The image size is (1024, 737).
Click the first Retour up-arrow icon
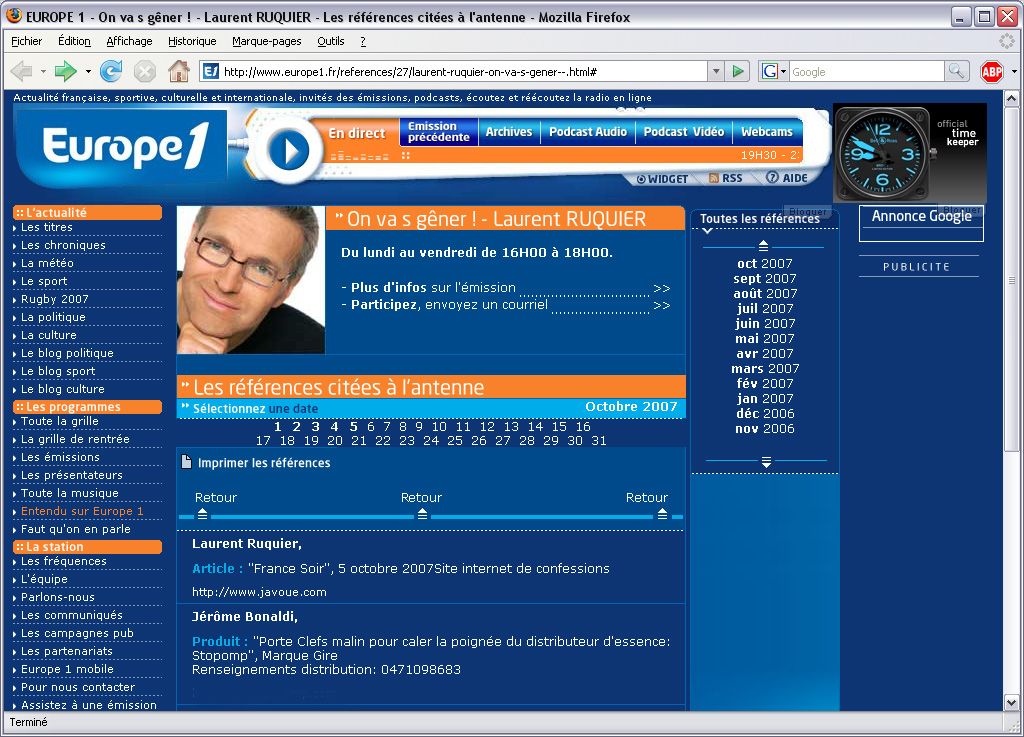tap(202, 514)
